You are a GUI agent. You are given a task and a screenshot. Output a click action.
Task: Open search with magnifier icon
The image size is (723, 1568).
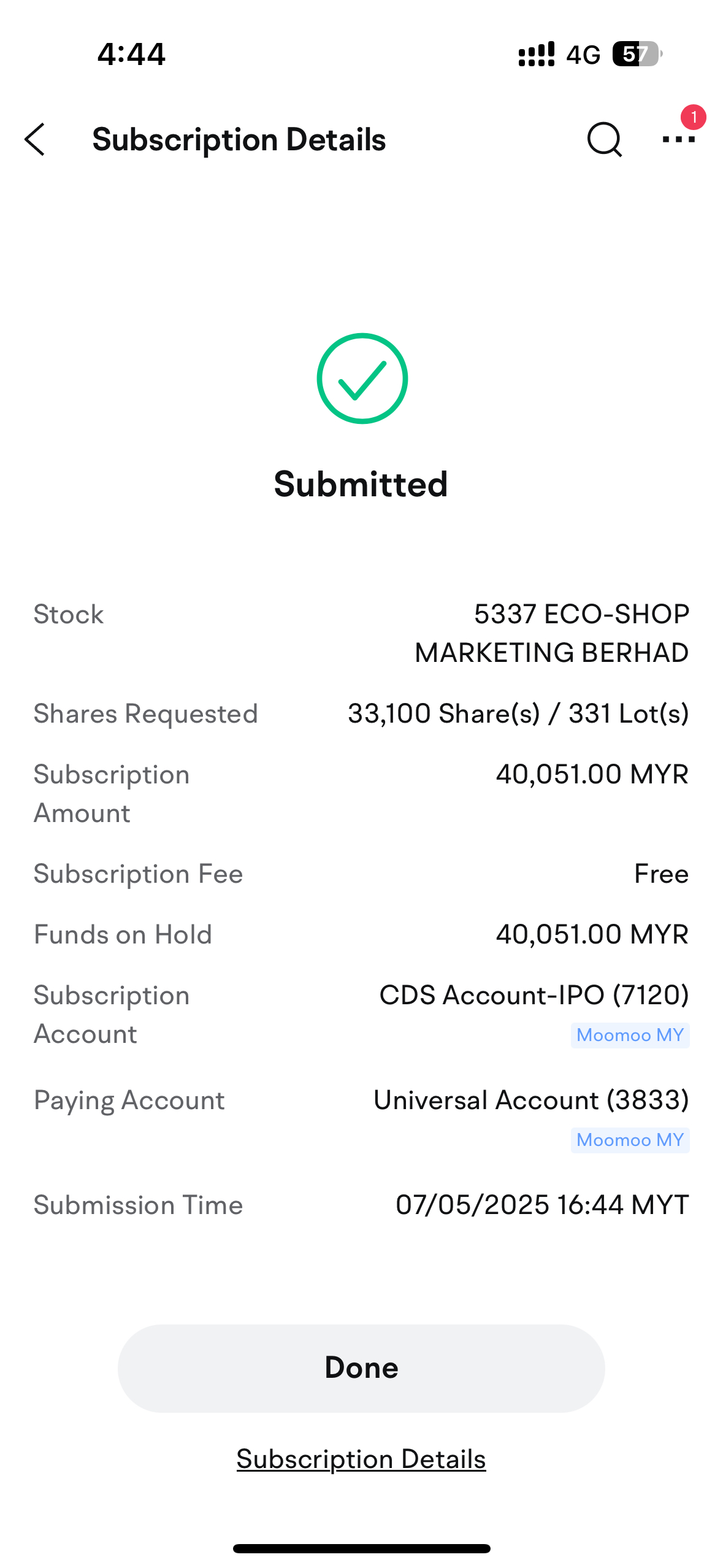[x=605, y=140]
